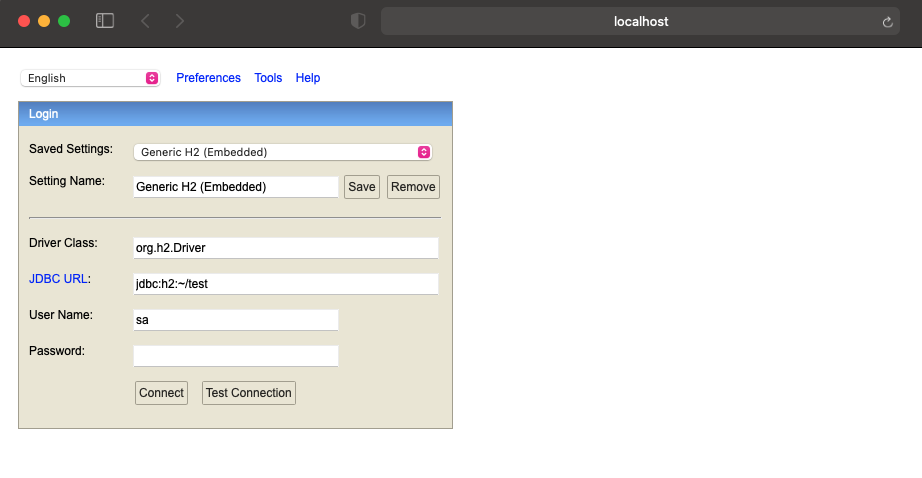Focus the Driver Class field
The image size is (922, 478).
(x=286, y=248)
